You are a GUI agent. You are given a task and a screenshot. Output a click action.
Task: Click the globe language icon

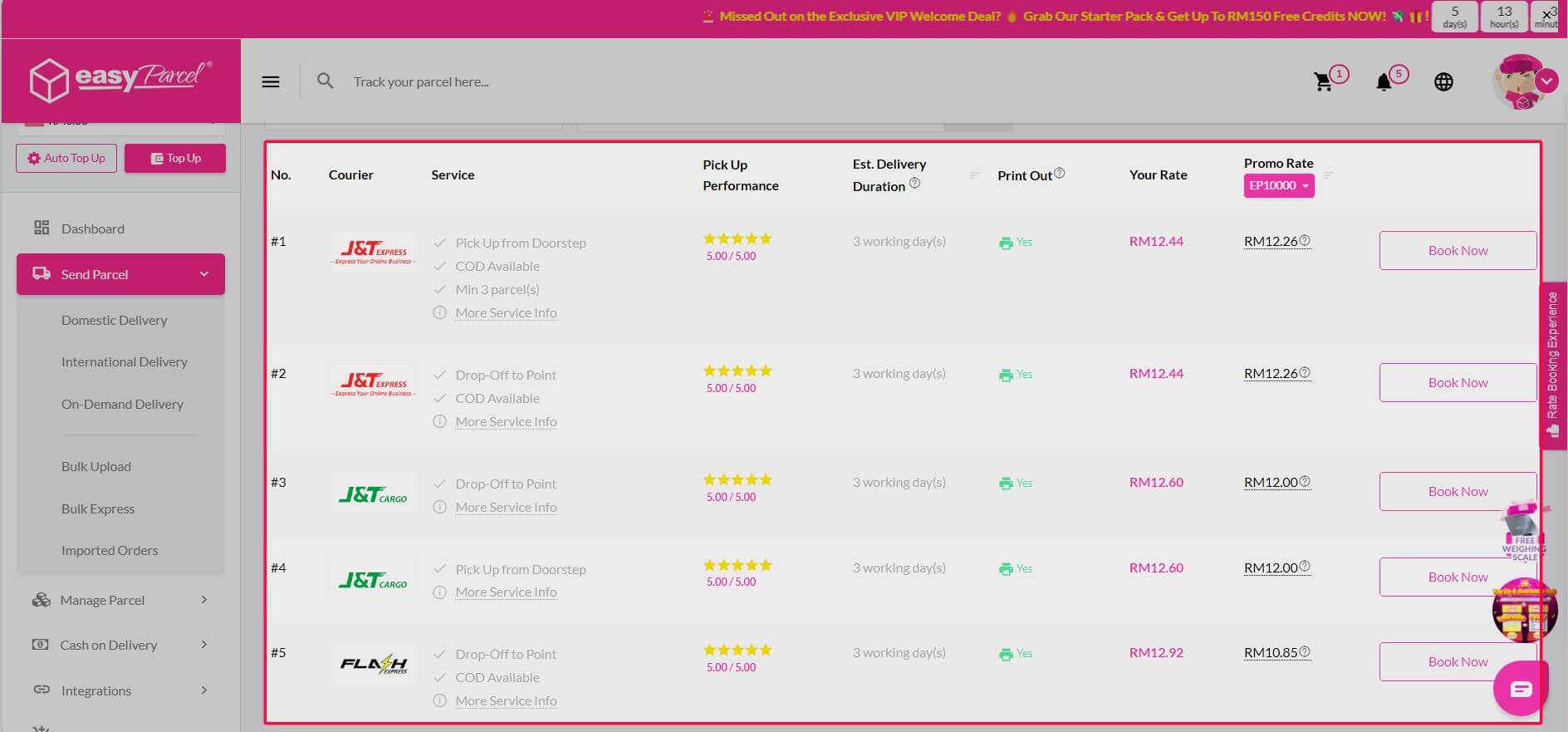click(x=1443, y=81)
